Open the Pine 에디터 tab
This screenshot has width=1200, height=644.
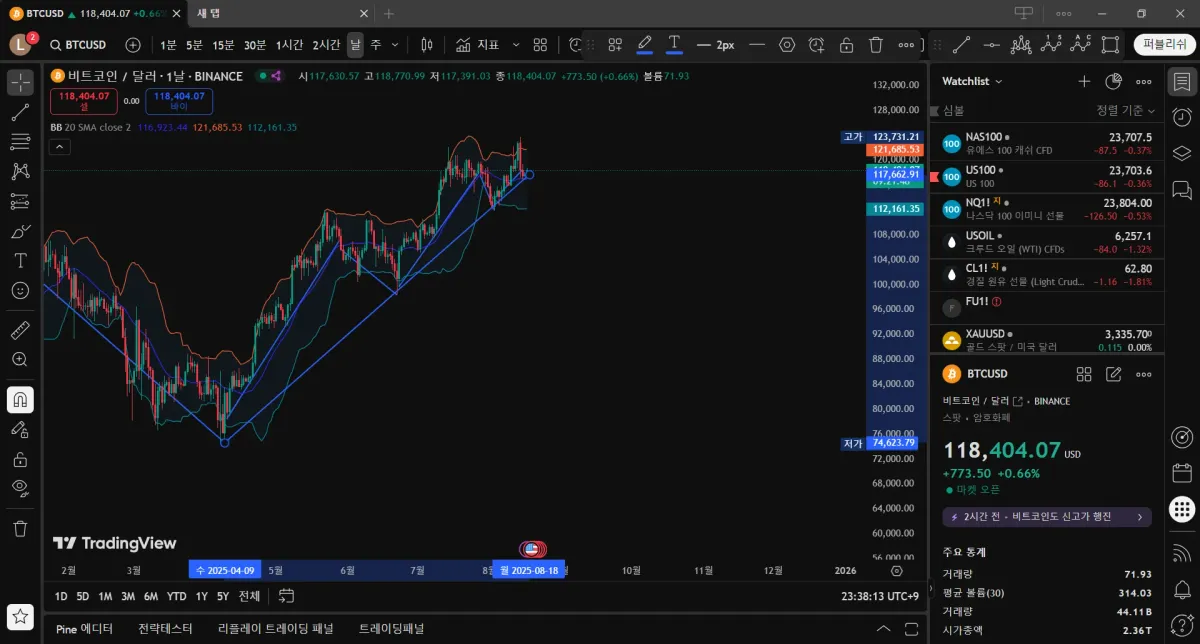click(84, 629)
